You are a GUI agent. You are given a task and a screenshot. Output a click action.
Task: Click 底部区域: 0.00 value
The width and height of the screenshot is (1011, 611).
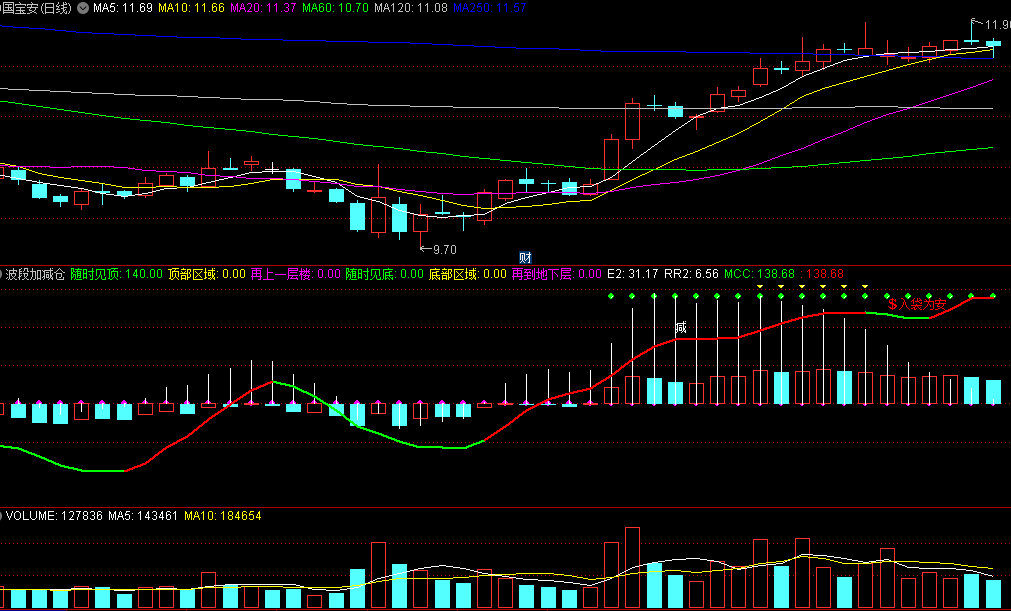[467, 275]
